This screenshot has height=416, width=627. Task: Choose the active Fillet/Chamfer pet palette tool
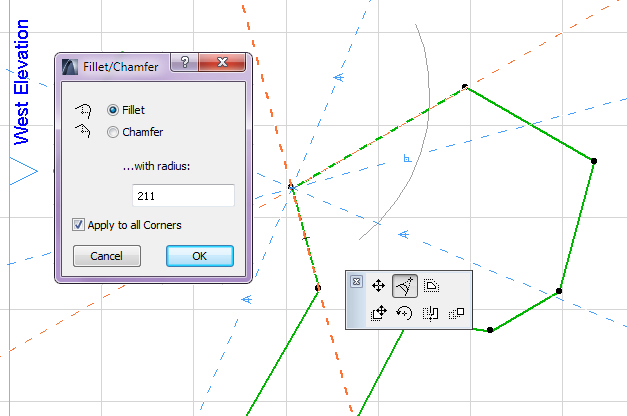(405, 286)
